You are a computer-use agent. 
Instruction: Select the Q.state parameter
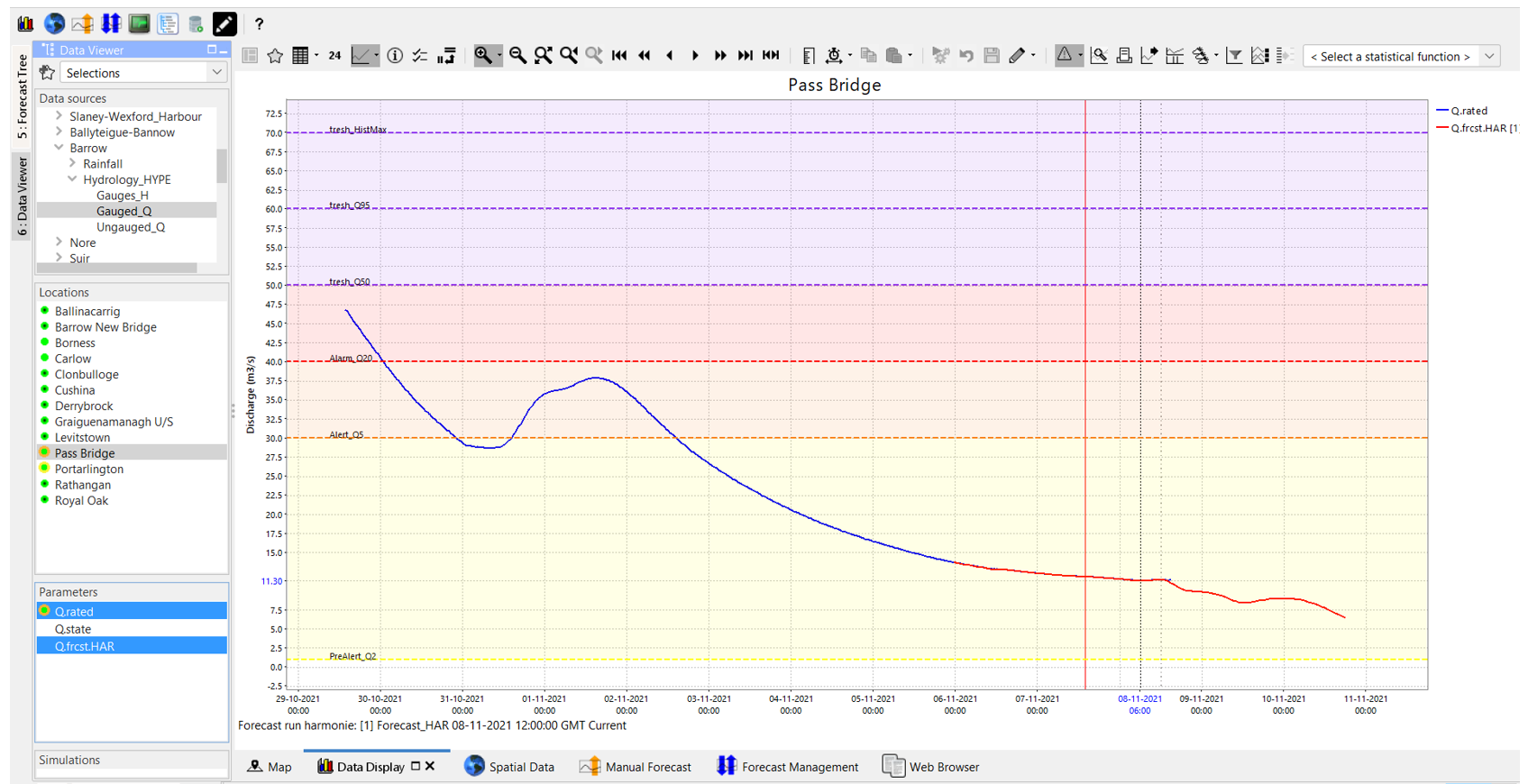[73, 629]
